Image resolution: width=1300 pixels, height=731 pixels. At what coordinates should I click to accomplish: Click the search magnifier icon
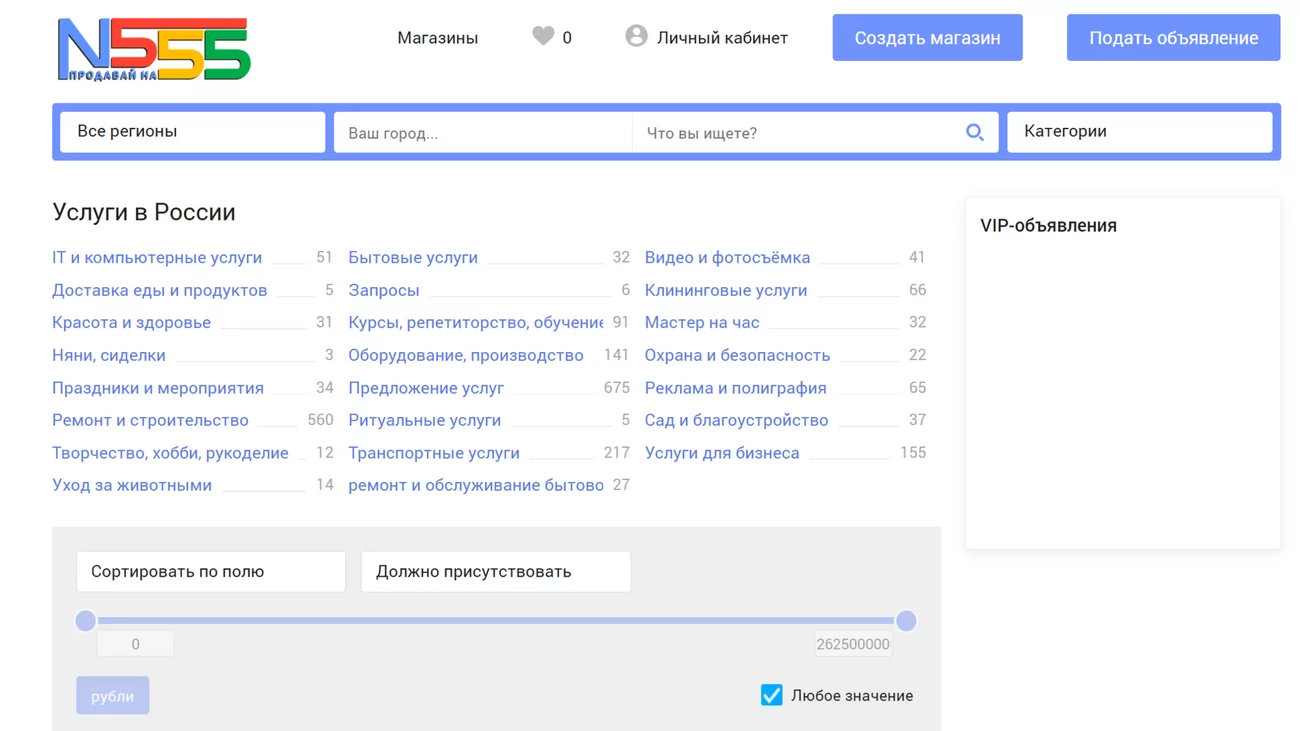974,132
